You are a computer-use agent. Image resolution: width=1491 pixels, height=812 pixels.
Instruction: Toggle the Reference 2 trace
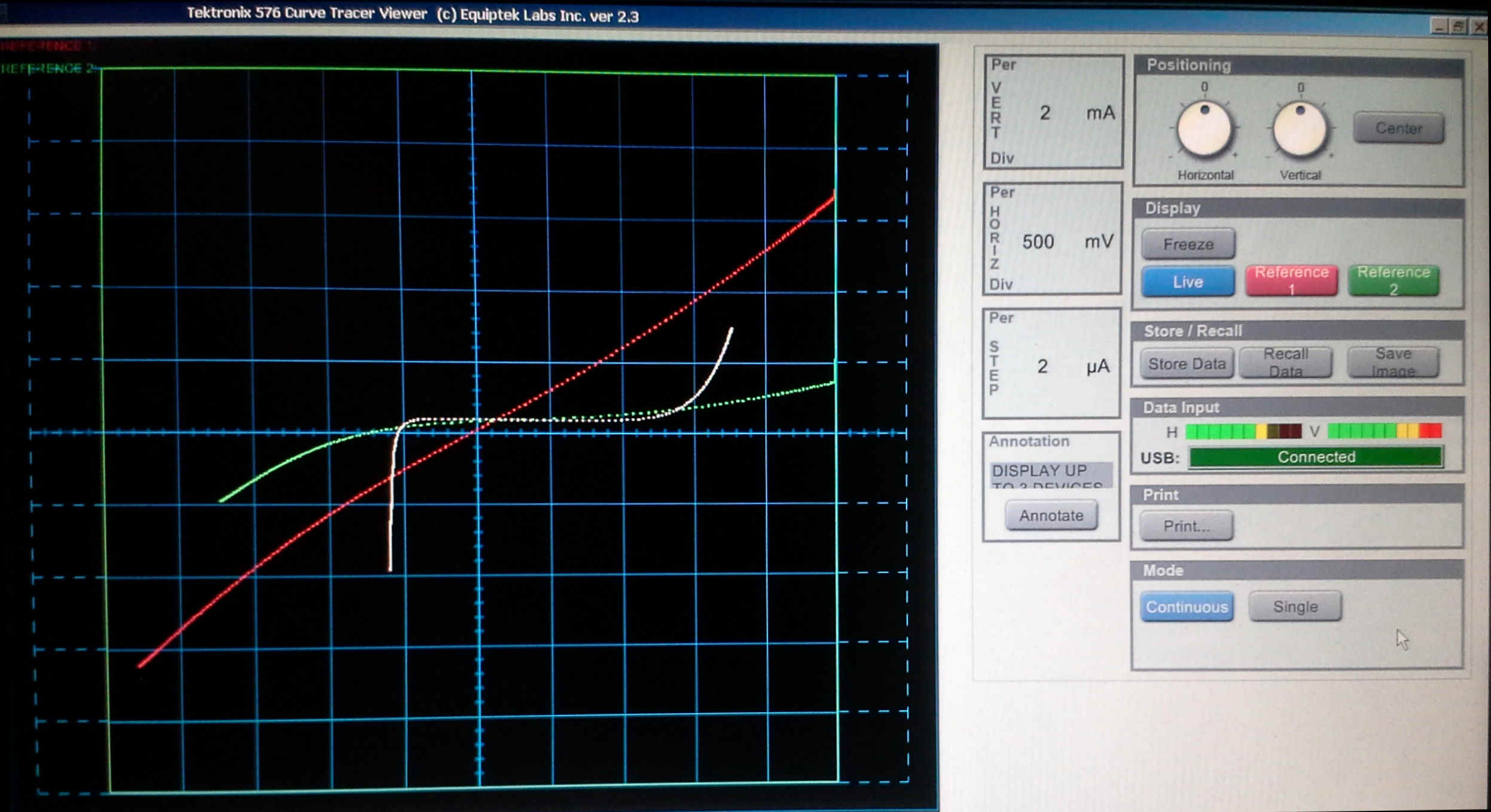point(1393,280)
